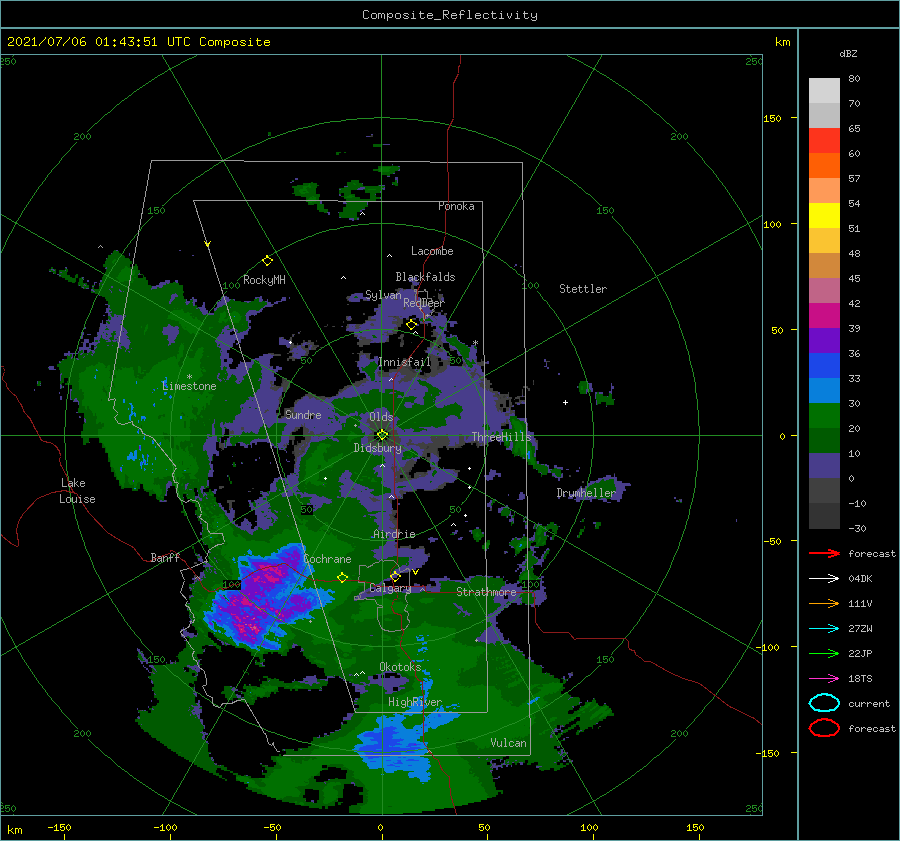Image resolution: width=900 pixels, height=841 pixels.
Task: Click the Ponoka label
Action: click(x=456, y=206)
